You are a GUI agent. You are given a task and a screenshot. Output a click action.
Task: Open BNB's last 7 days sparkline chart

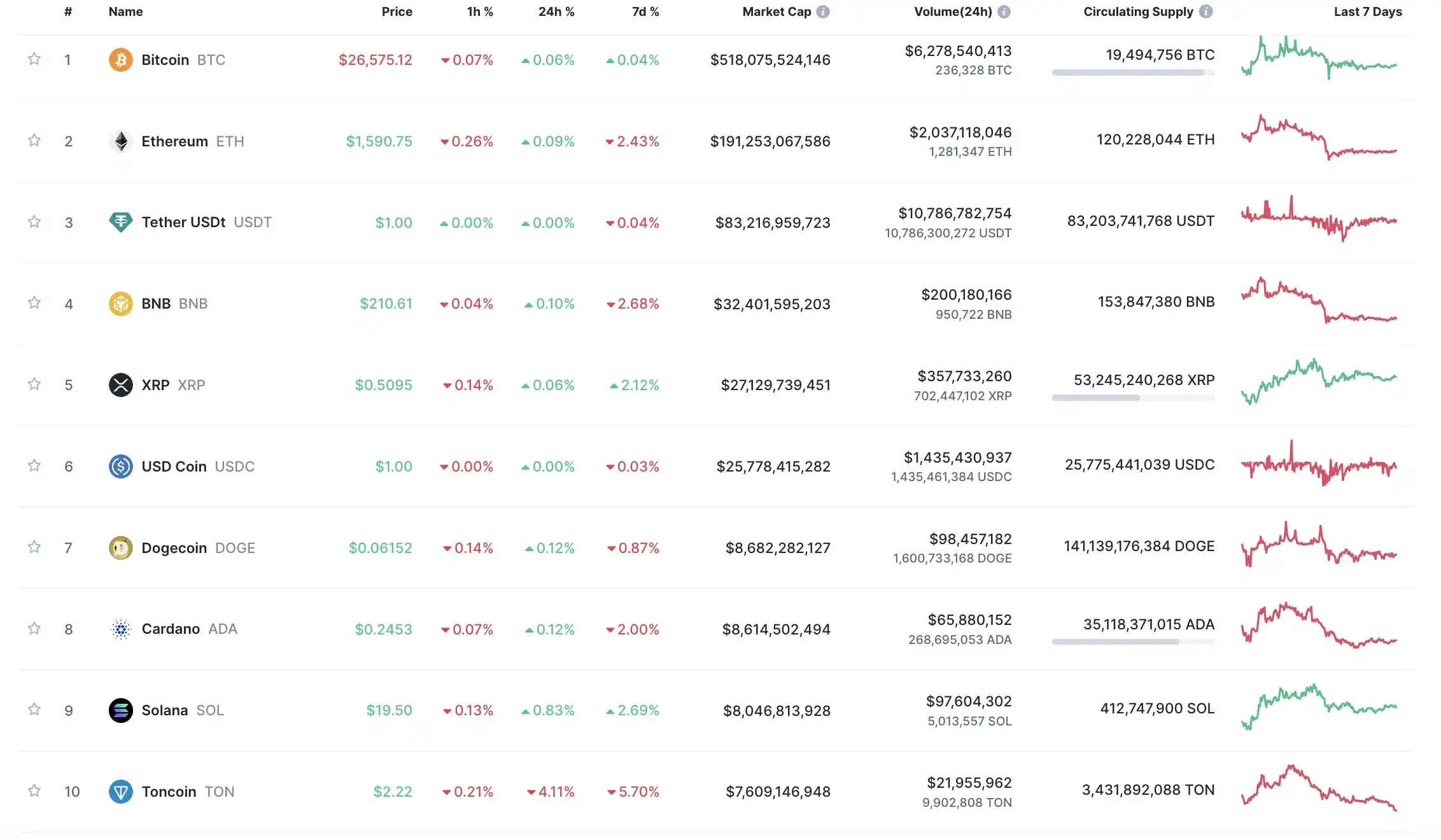point(1319,300)
